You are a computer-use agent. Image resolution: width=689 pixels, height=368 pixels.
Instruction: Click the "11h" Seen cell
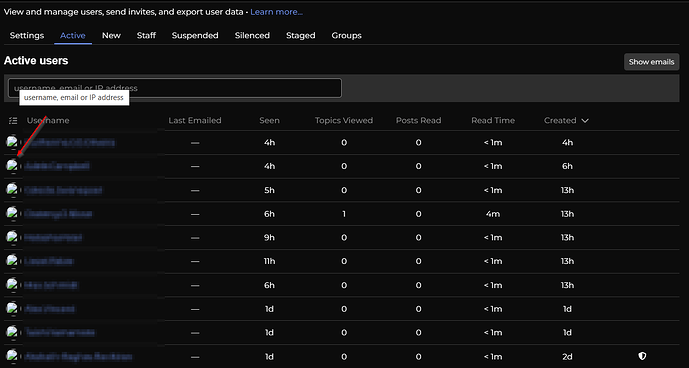(269, 261)
